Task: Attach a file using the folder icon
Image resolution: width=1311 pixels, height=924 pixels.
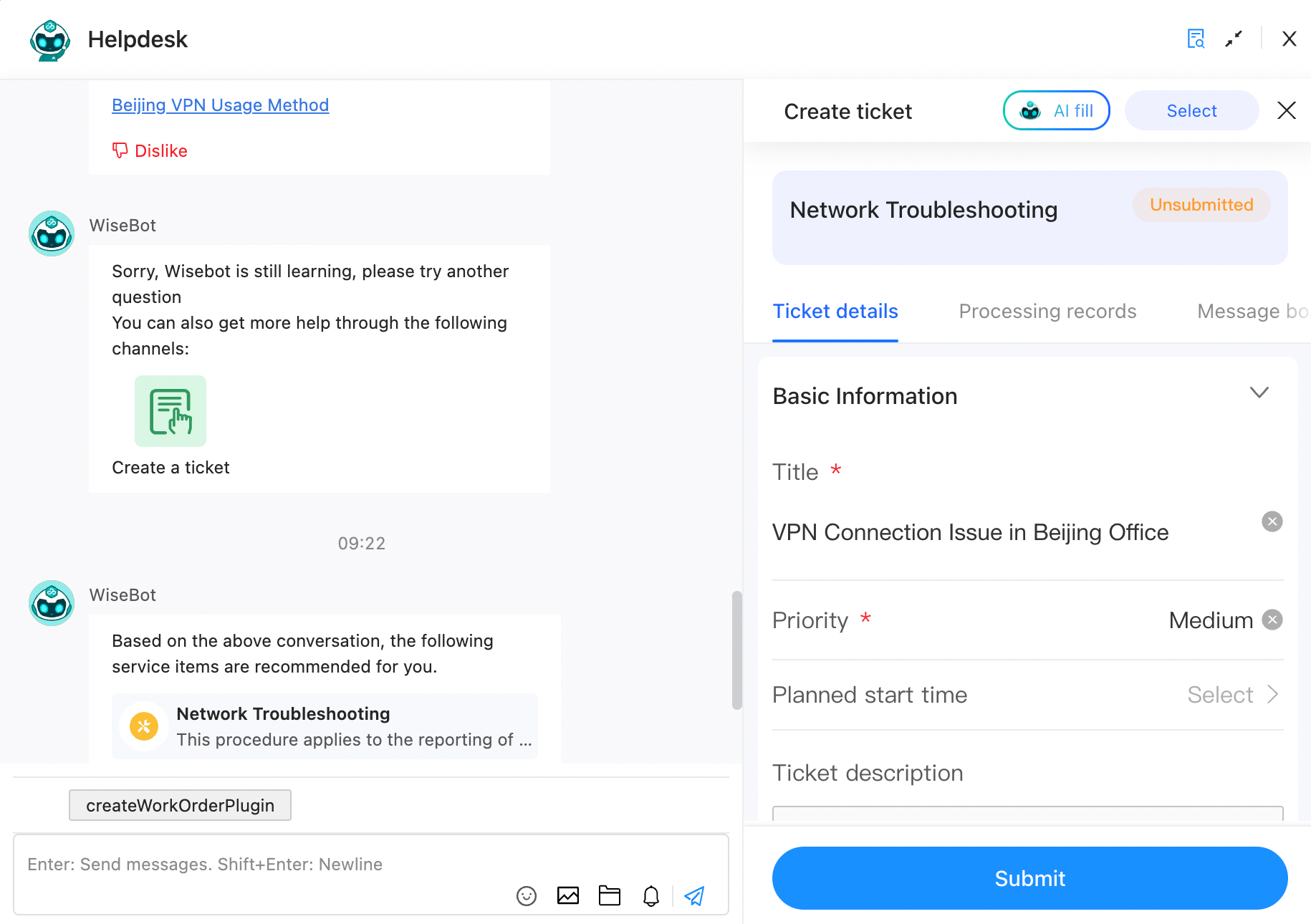Action: click(x=610, y=895)
